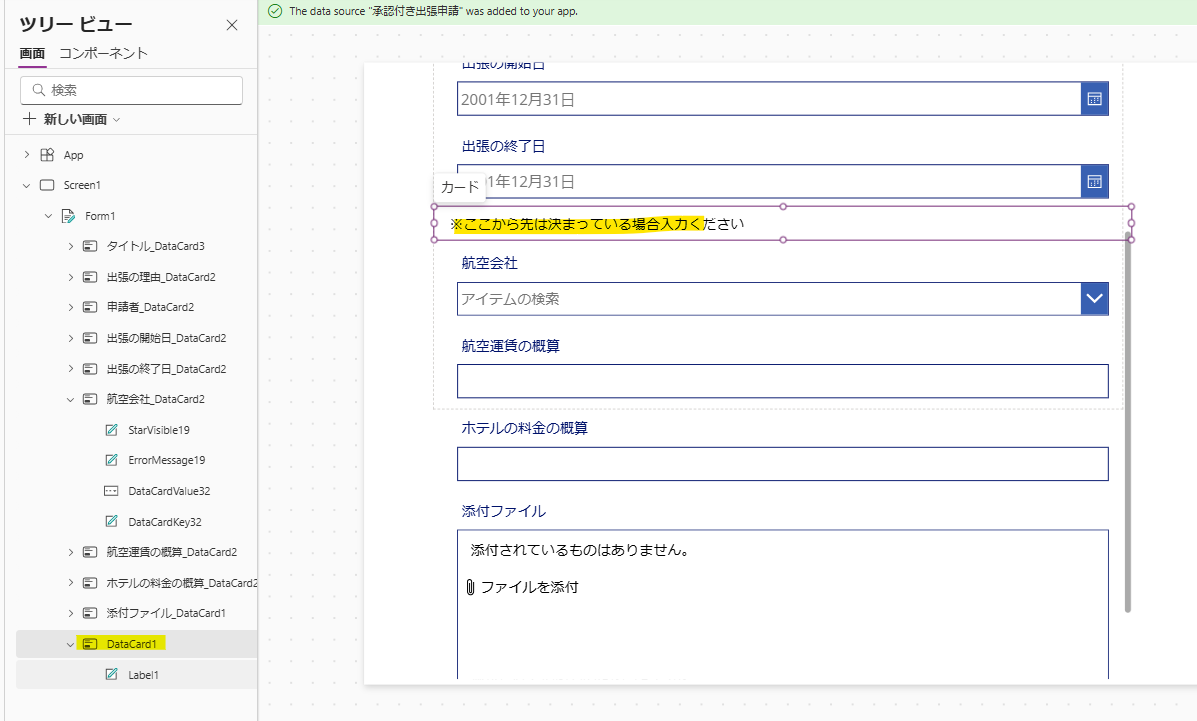Select Screen1 in the tree

pyautogui.click(x=82, y=186)
